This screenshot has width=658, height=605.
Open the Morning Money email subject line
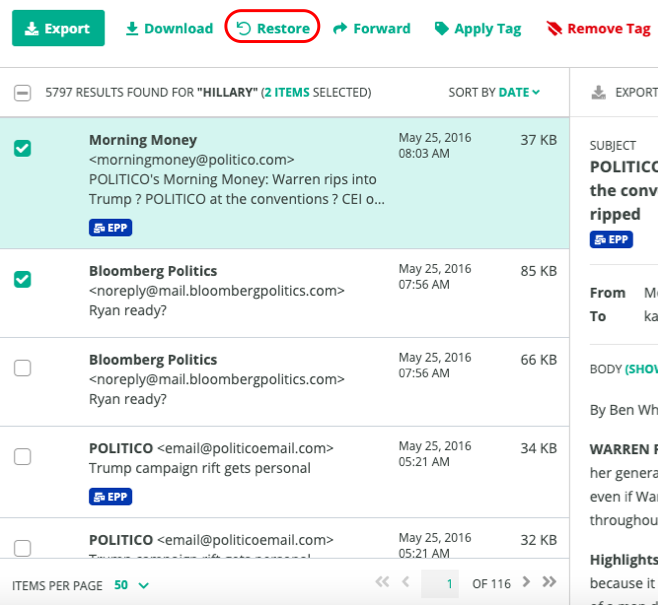point(237,189)
